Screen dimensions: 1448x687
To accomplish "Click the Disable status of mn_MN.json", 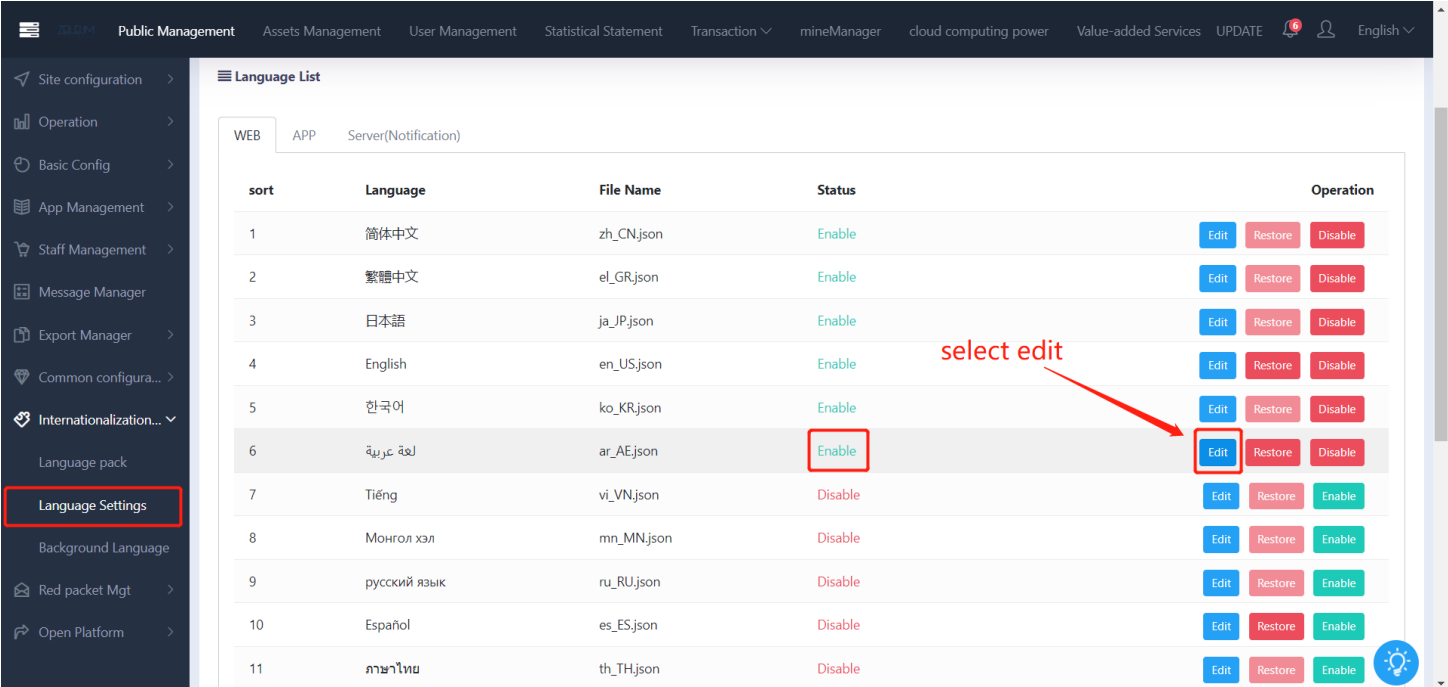I will 838,538.
